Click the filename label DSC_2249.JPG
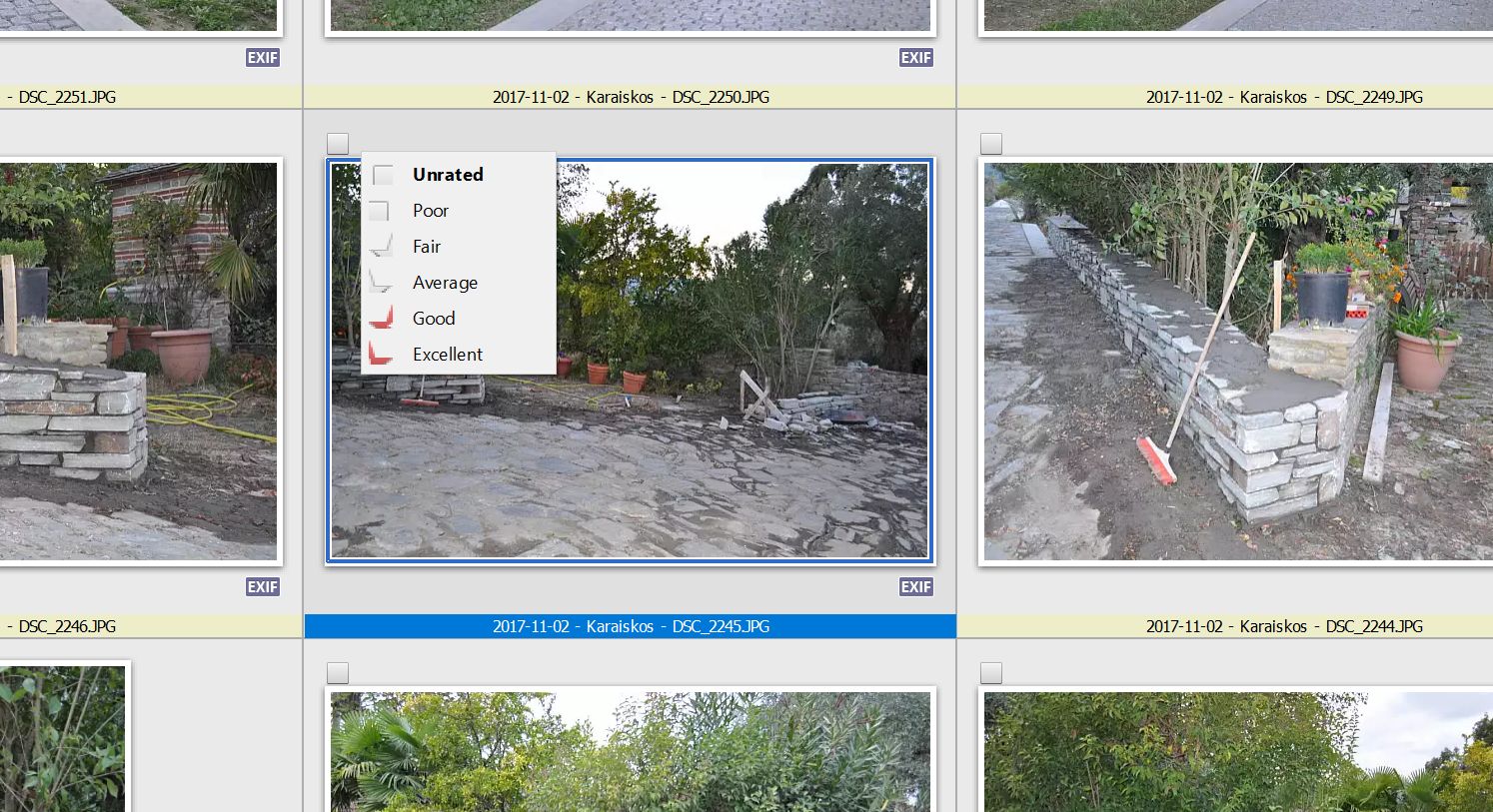Screen dimensions: 1493x812 tap(1284, 97)
